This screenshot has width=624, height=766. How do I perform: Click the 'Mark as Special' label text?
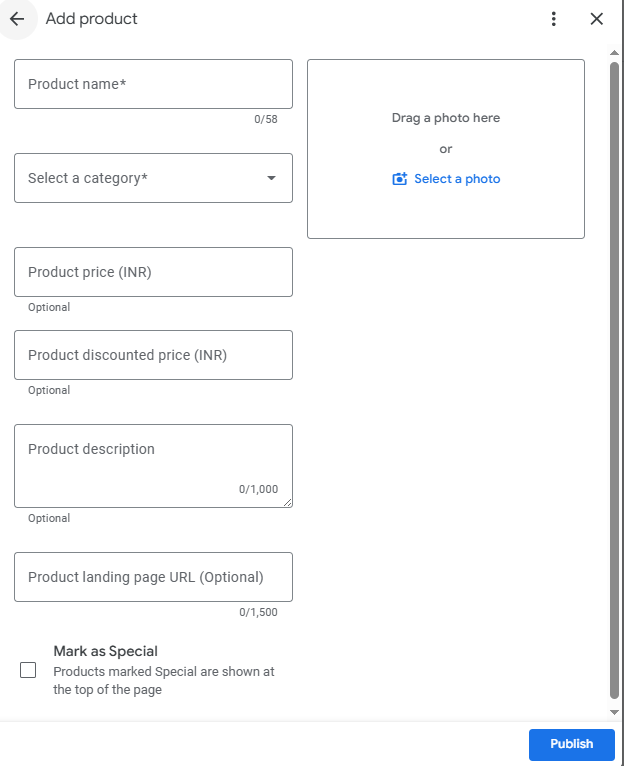pos(105,651)
